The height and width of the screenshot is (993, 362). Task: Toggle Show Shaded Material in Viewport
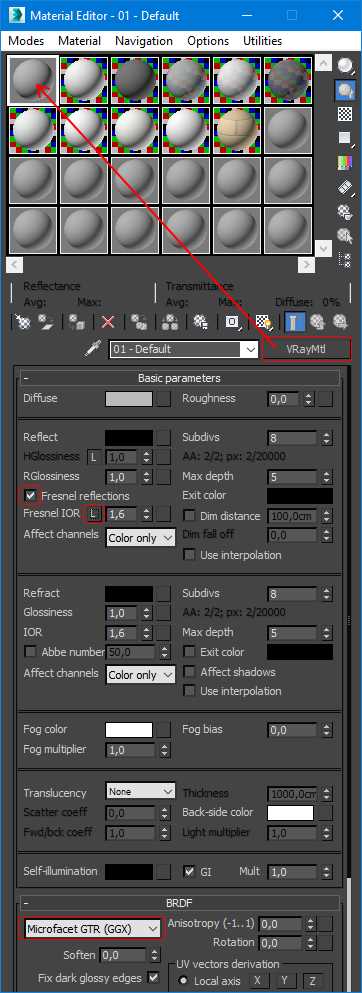264,322
